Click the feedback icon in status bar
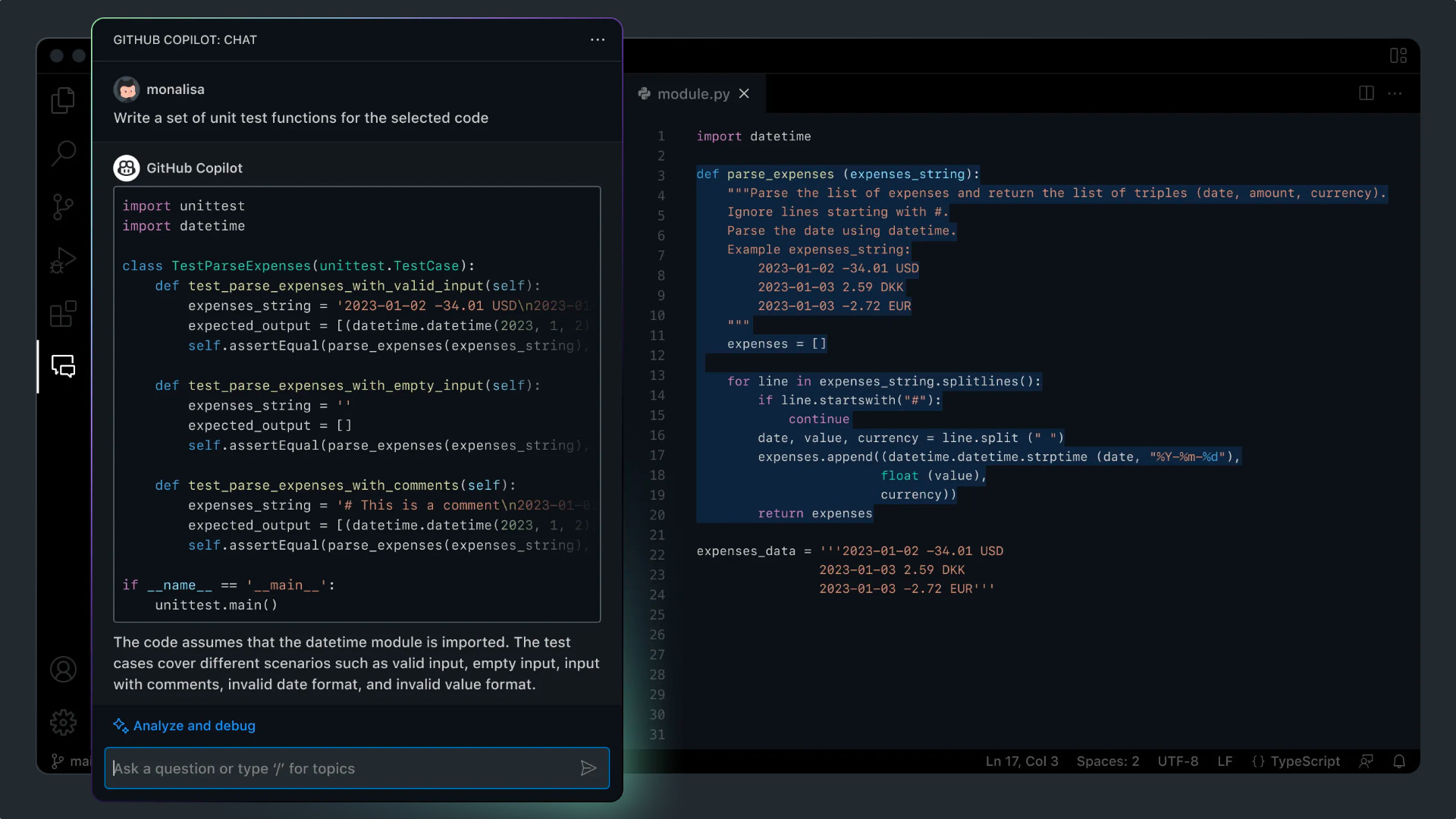The image size is (1456, 819). [x=1366, y=761]
